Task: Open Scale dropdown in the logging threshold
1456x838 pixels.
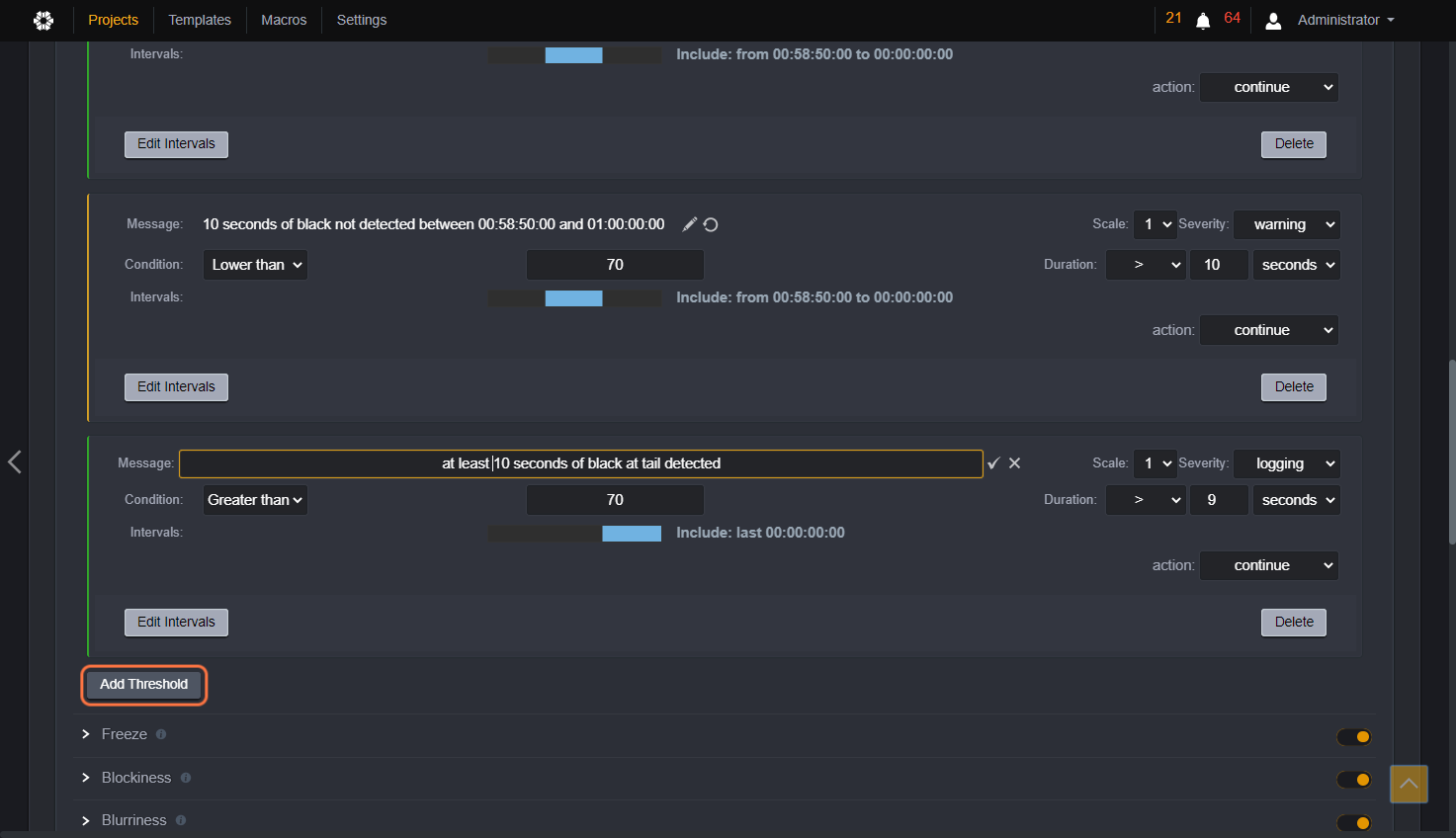Action: click(1155, 463)
